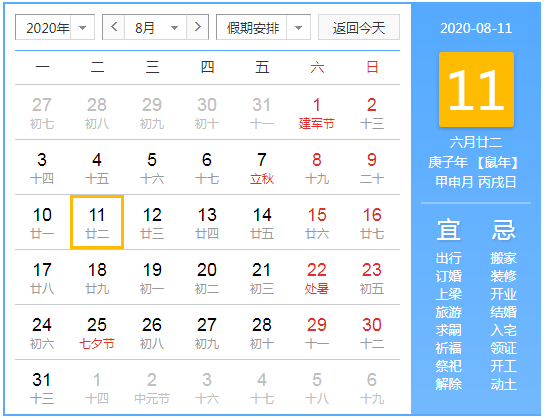This screenshot has width=544, height=420.
Task: Open the 假期安排 holiday dropdown
Action: (x=263, y=27)
